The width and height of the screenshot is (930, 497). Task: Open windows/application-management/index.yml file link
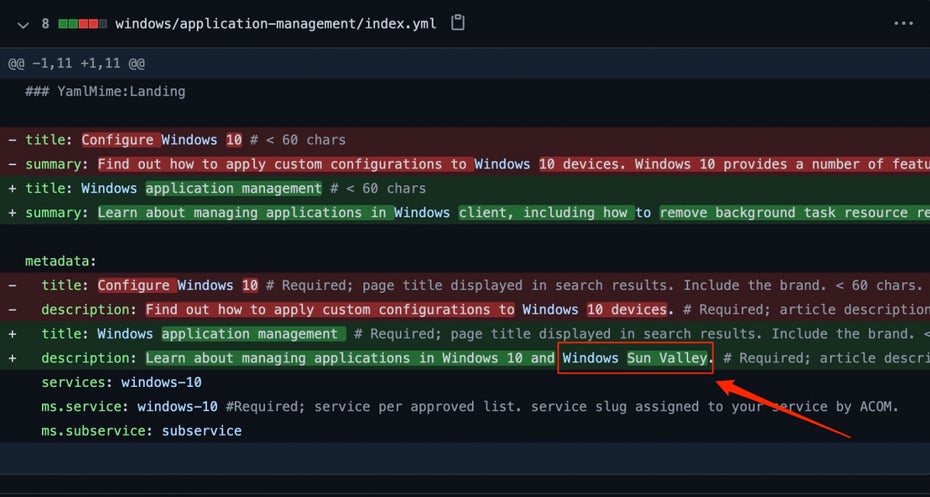click(276, 24)
